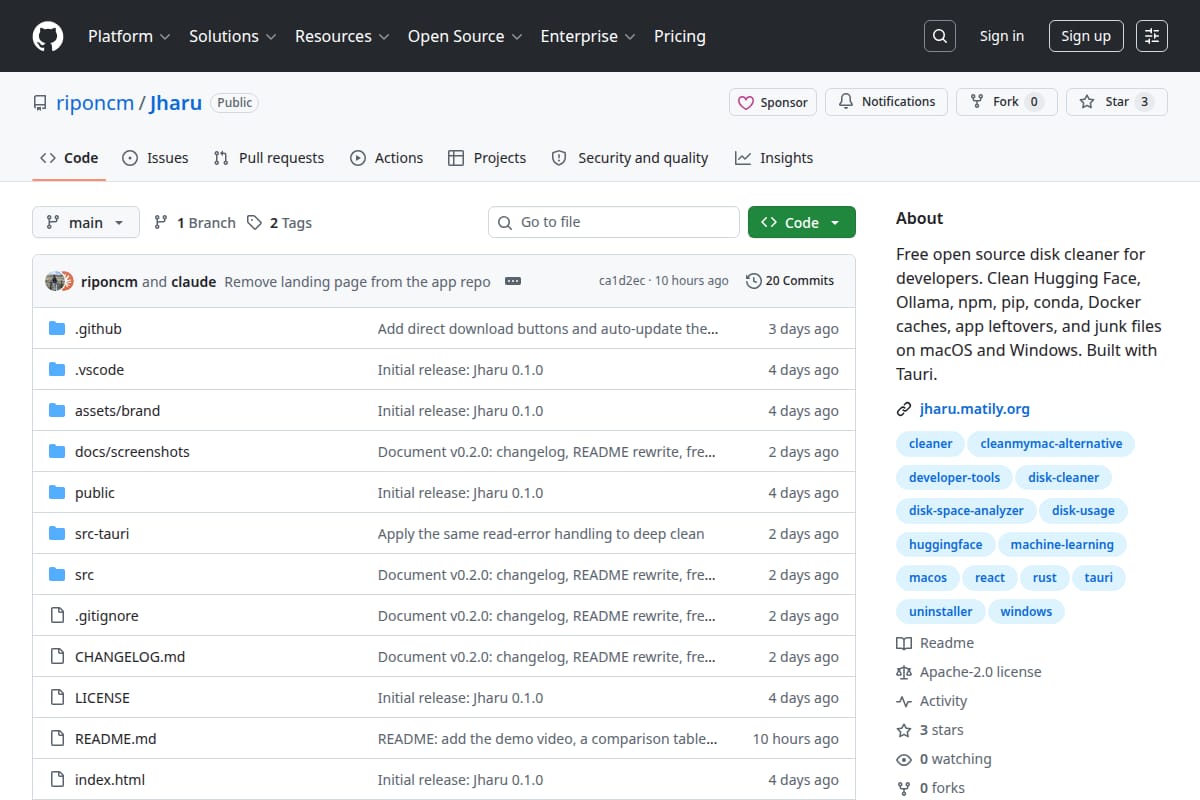Open the riponcm owner link

95,103
